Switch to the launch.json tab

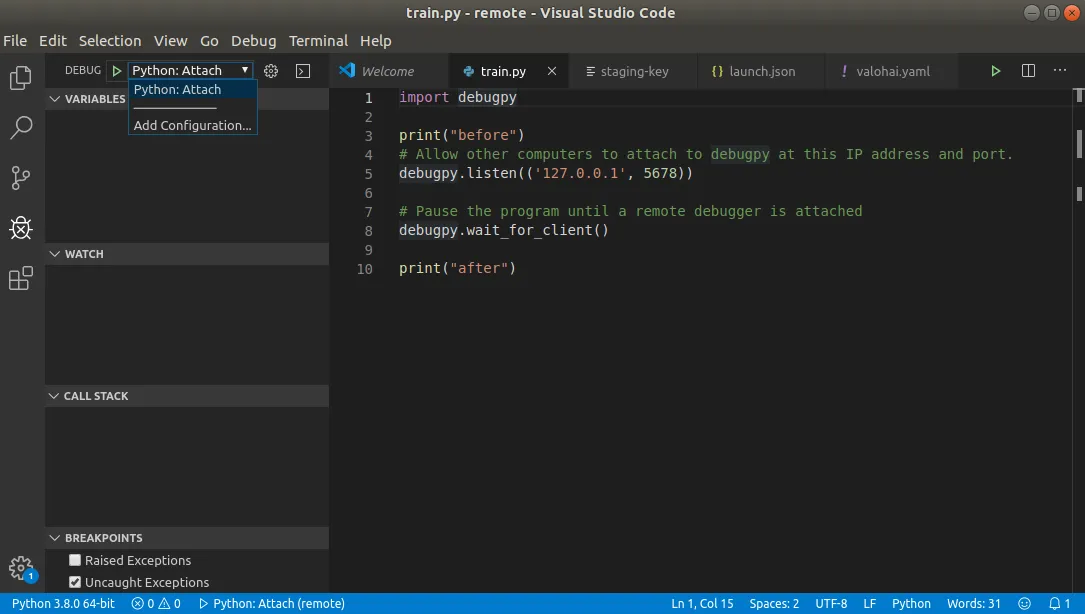[762, 71]
